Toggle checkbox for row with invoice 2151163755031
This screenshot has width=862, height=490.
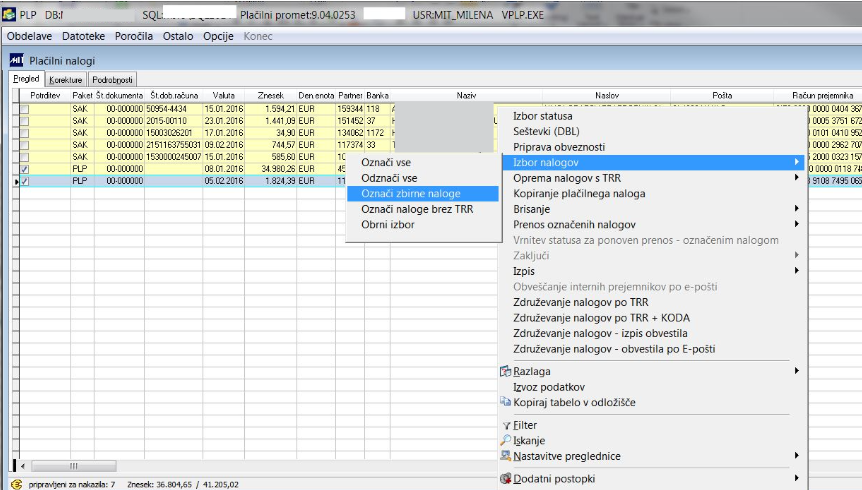click(x=24, y=145)
